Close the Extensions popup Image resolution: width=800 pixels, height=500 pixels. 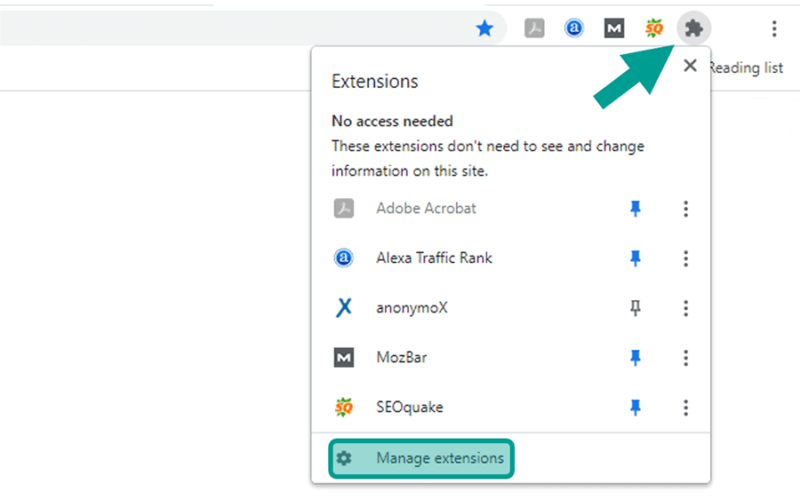(x=690, y=65)
